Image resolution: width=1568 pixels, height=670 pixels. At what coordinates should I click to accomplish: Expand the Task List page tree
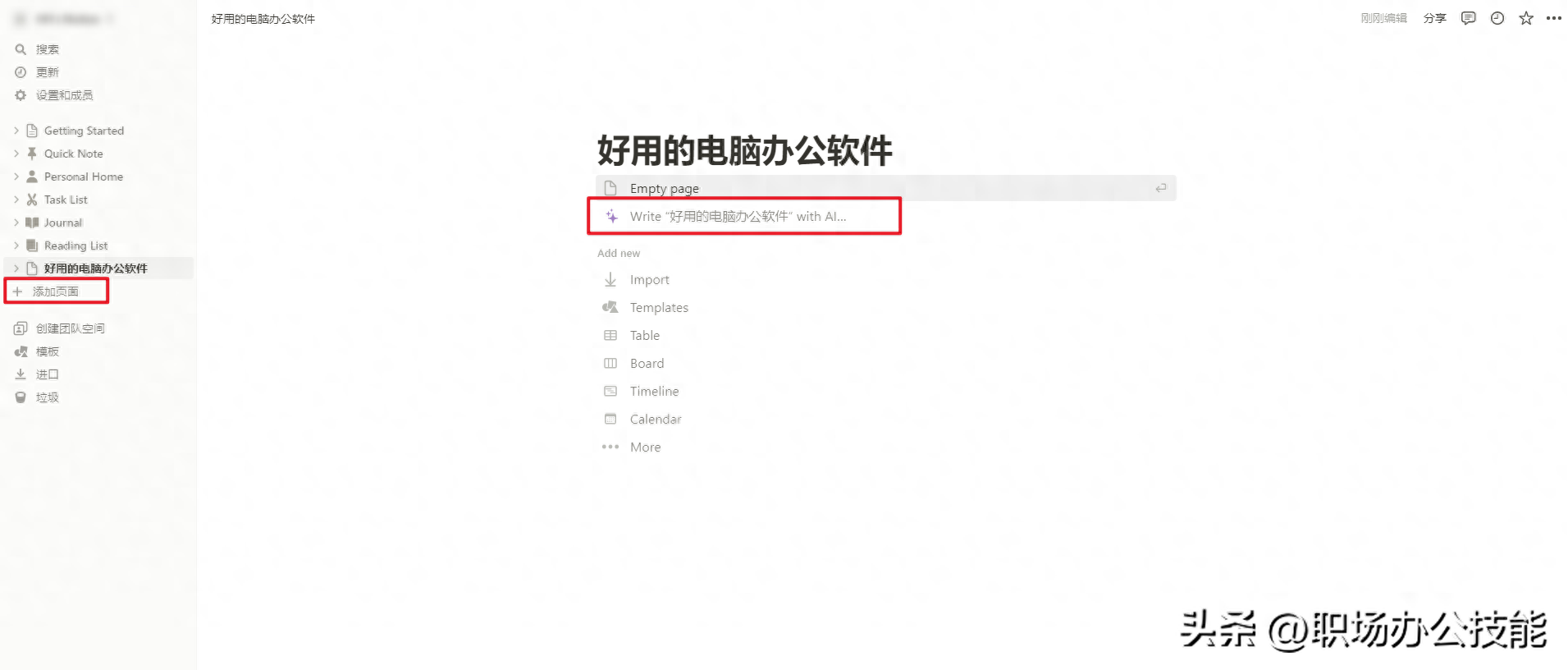tap(16, 200)
